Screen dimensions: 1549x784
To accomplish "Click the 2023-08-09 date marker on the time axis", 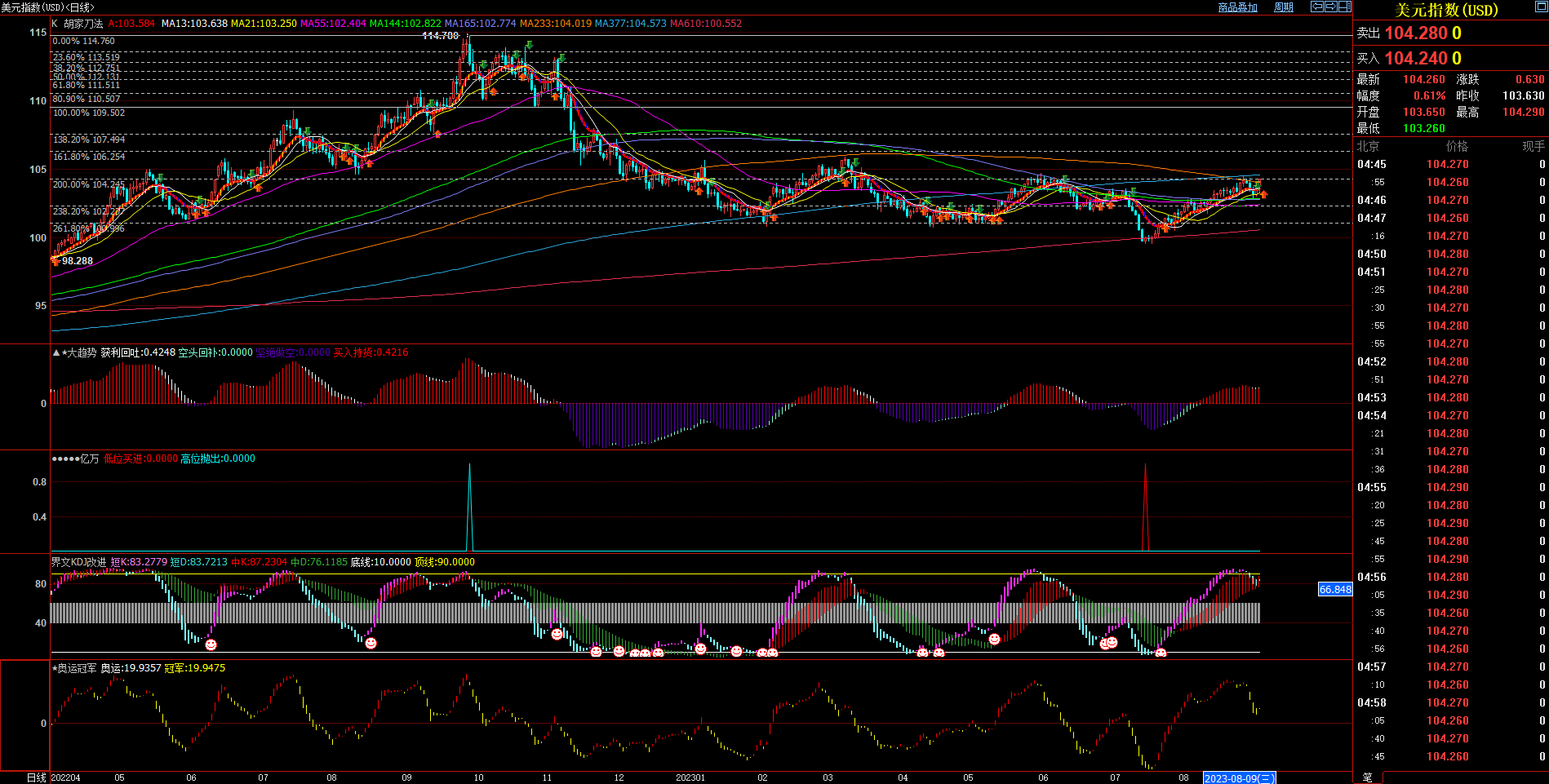I will [x=1238, y=778].
